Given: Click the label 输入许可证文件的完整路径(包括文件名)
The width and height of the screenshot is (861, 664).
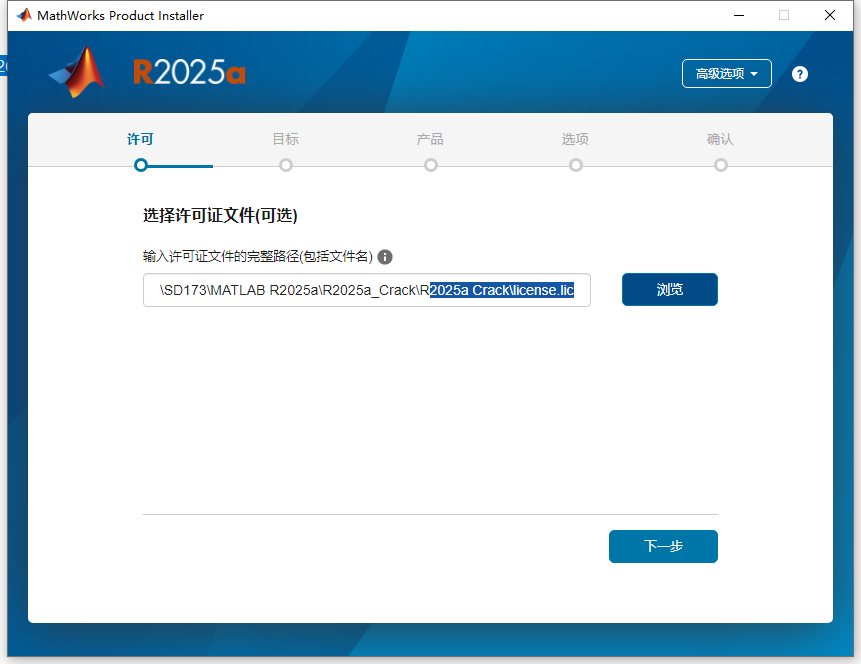Looking at the screenshot, I should point(258,256).
